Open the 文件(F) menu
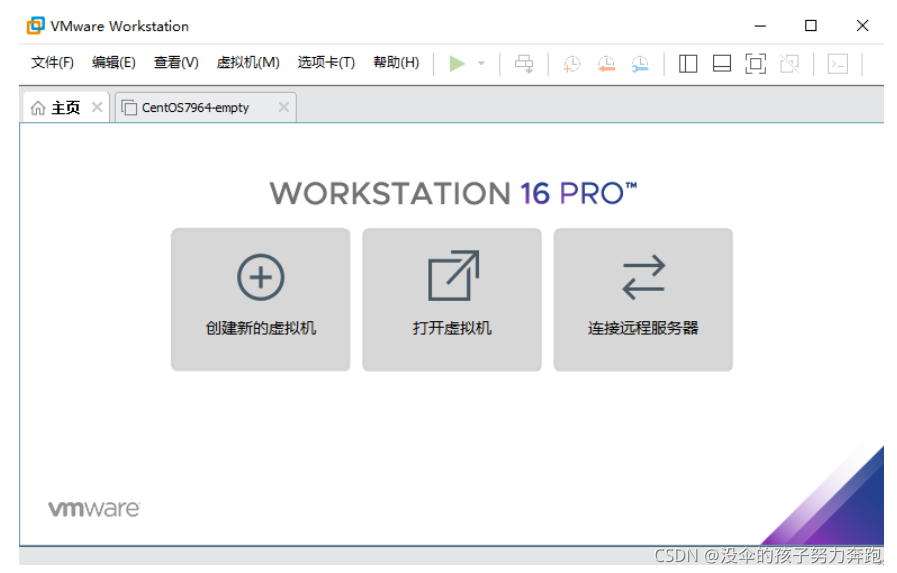The width and height of the screenshot is (897, 573). pyautogui.click(x=53, y=62)
